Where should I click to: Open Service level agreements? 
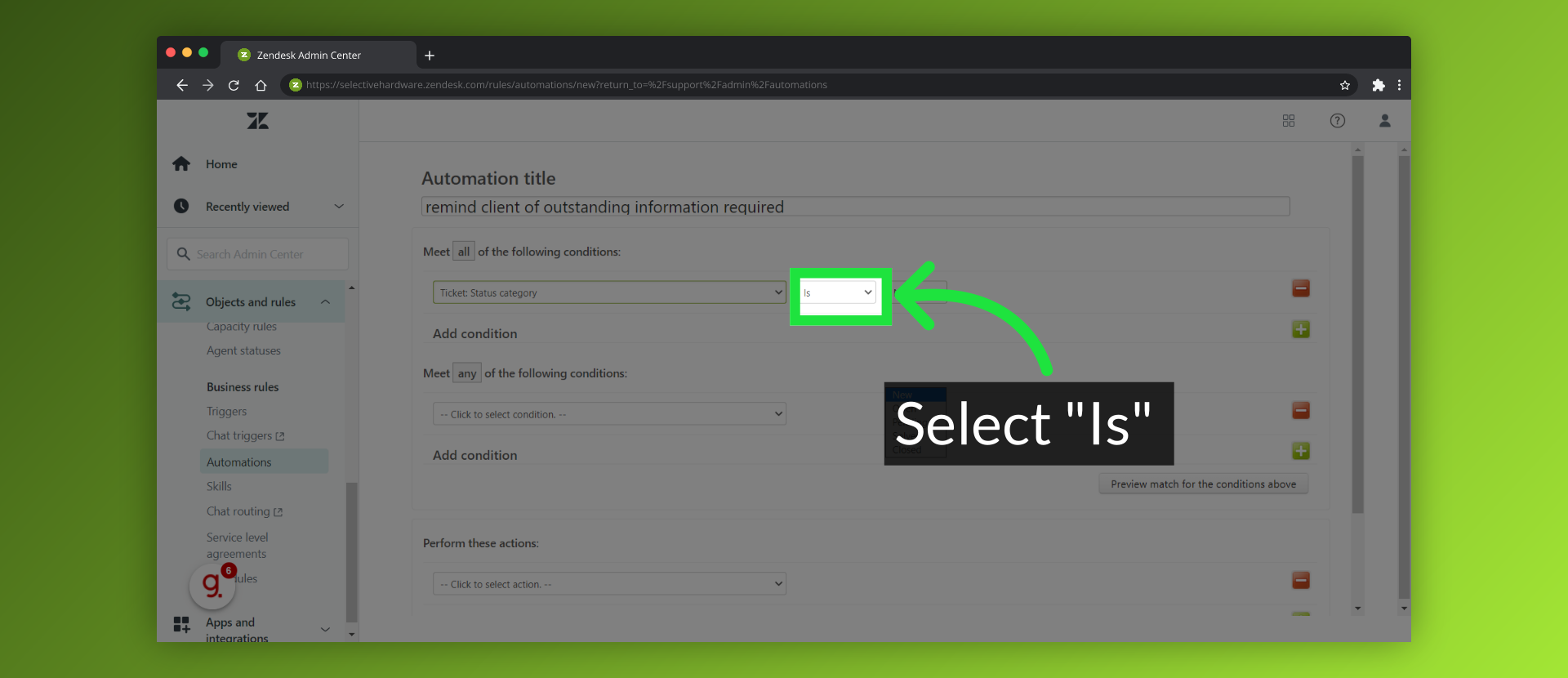pos(237,546)
